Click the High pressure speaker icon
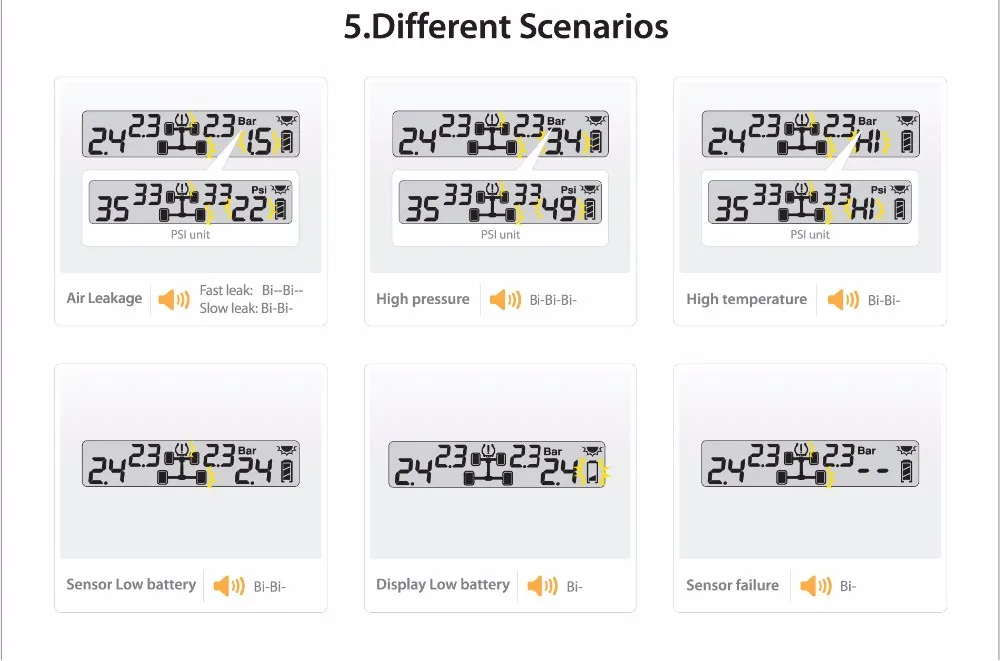This screenshot has height=661, width=1000. point(505,299)
